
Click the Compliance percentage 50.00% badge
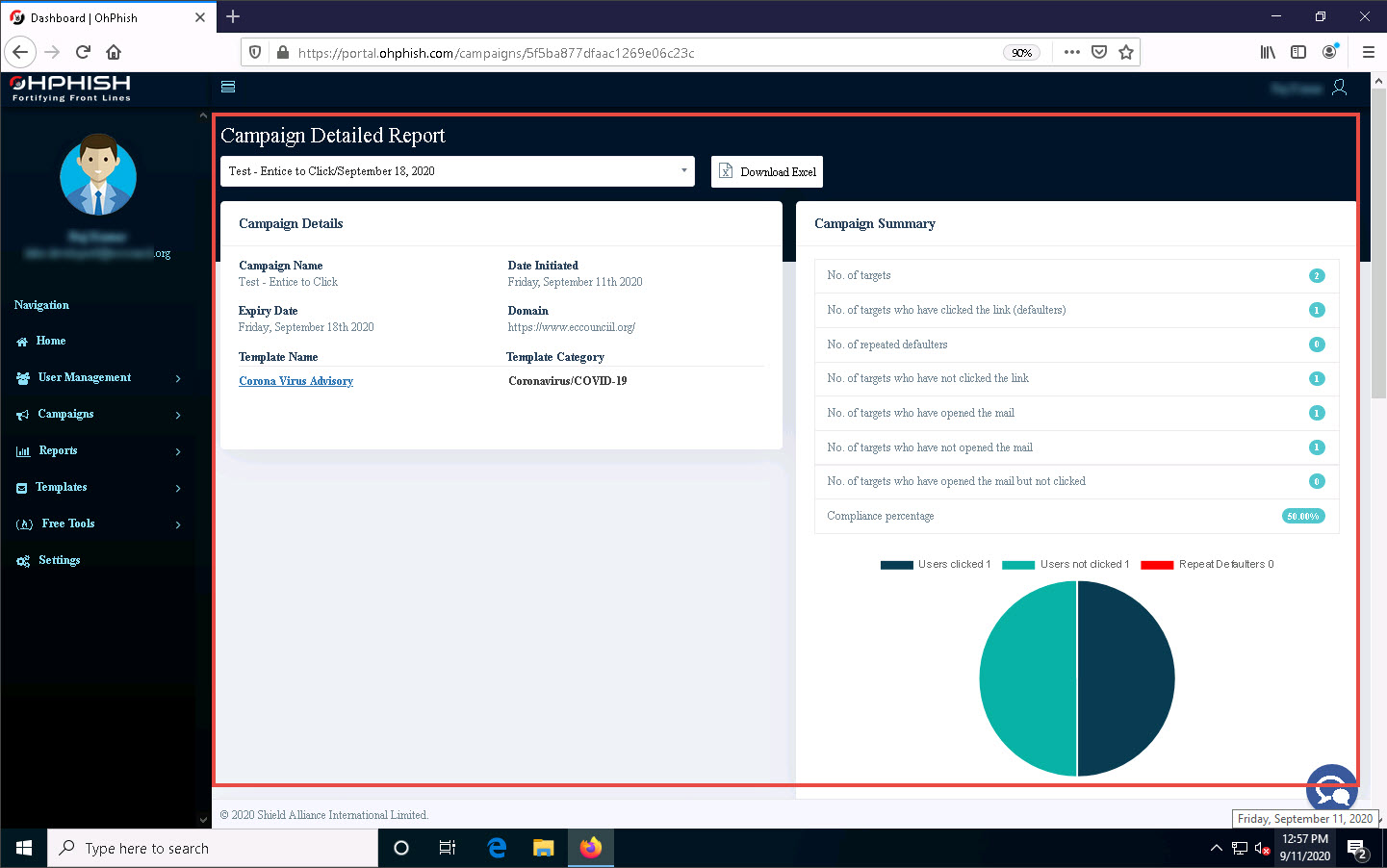click(x=1303, y=516)
